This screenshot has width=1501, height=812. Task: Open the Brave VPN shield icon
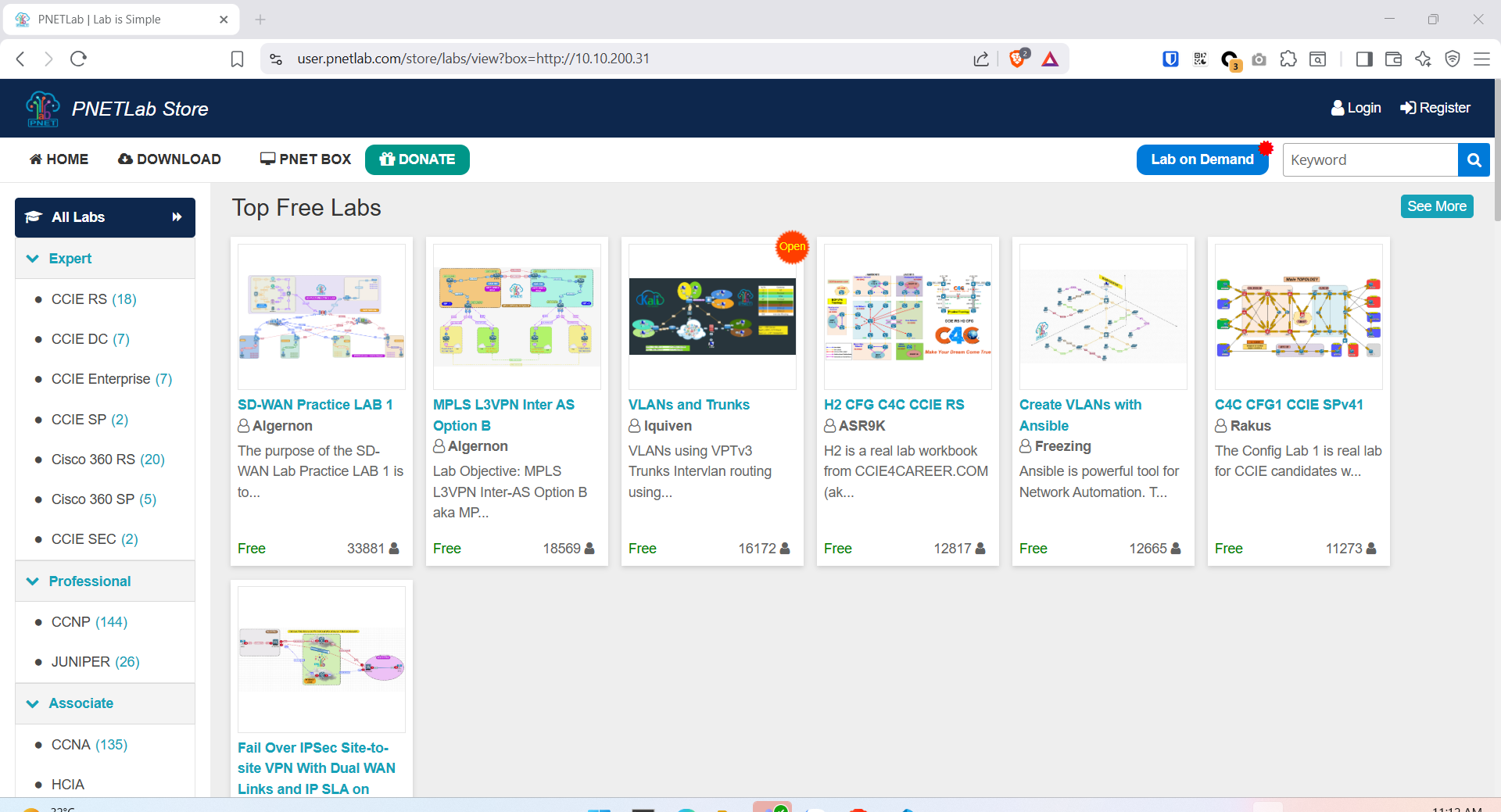[1453, 59]
